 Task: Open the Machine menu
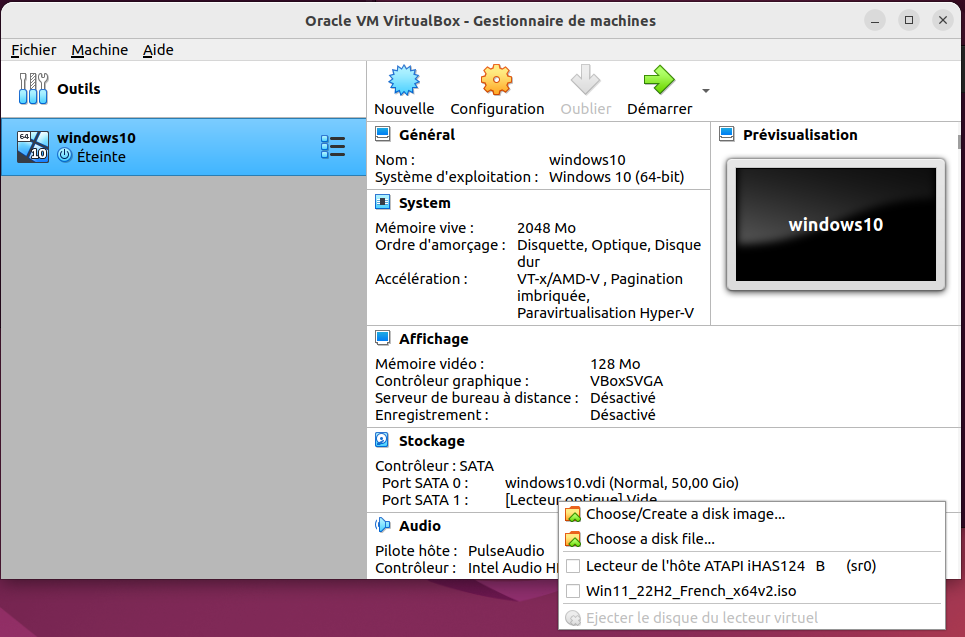(100, 50)
